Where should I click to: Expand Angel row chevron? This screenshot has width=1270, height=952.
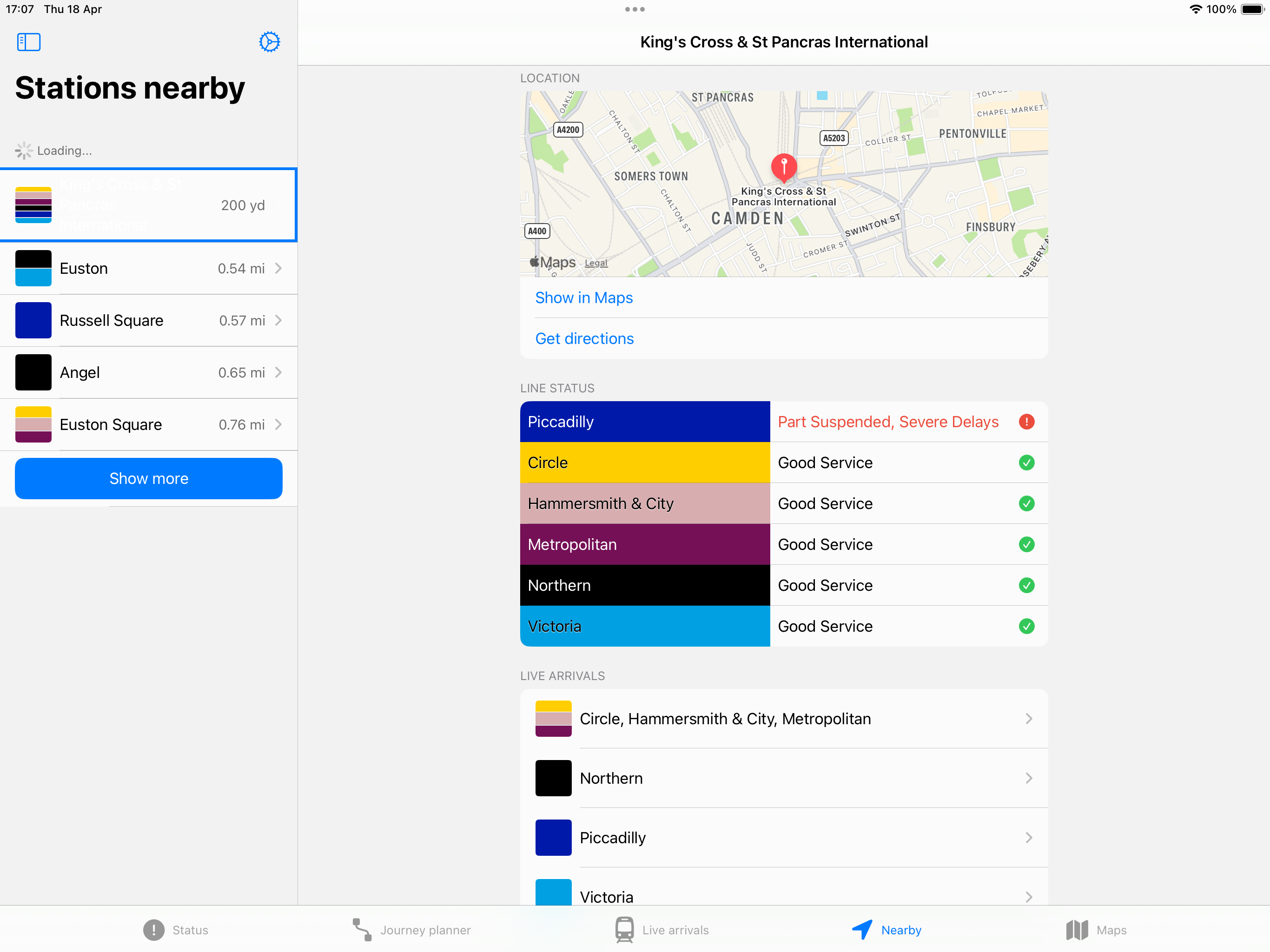278,373
